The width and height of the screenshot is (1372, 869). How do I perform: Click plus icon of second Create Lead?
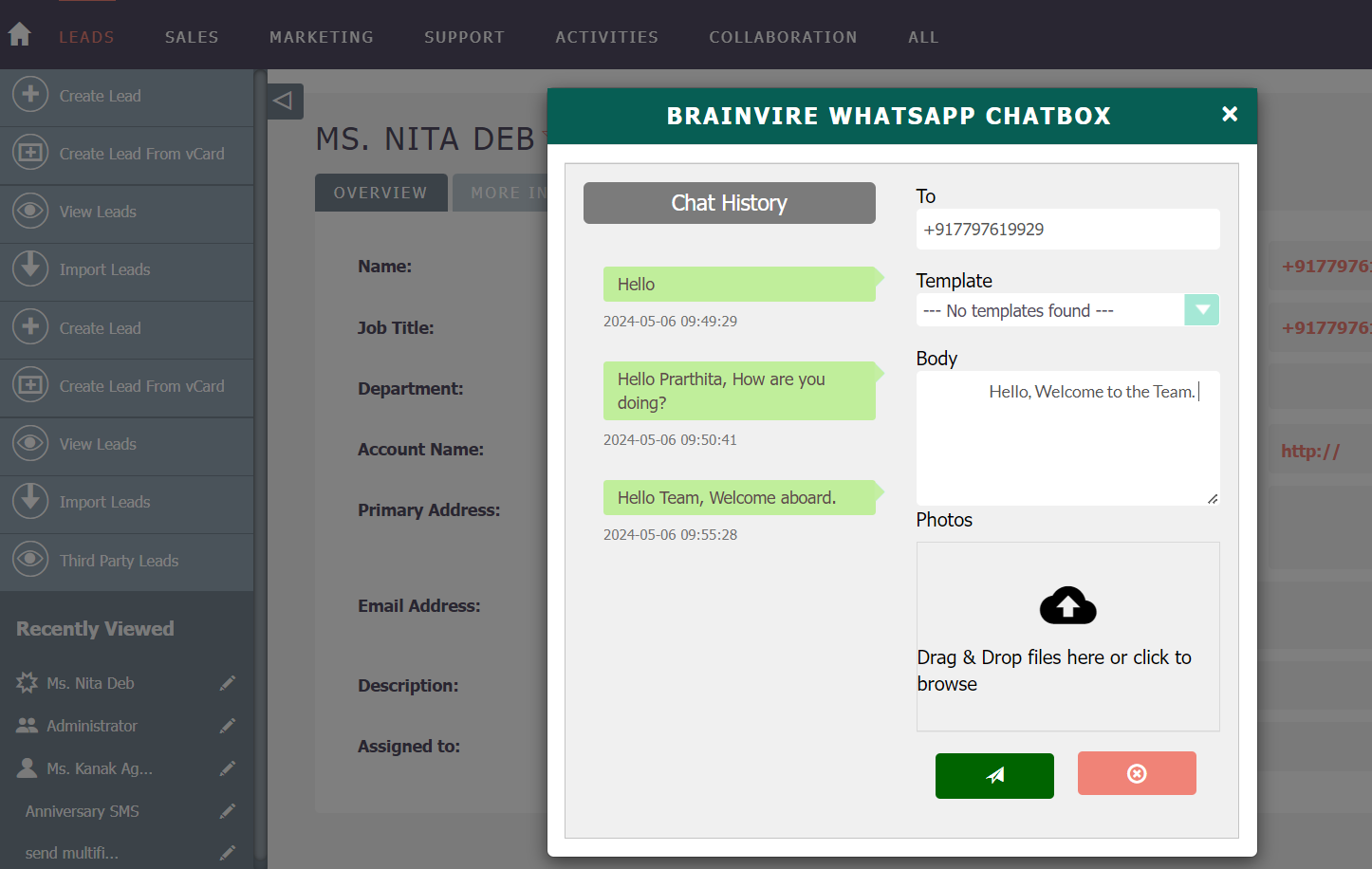[x=30, y=326]
